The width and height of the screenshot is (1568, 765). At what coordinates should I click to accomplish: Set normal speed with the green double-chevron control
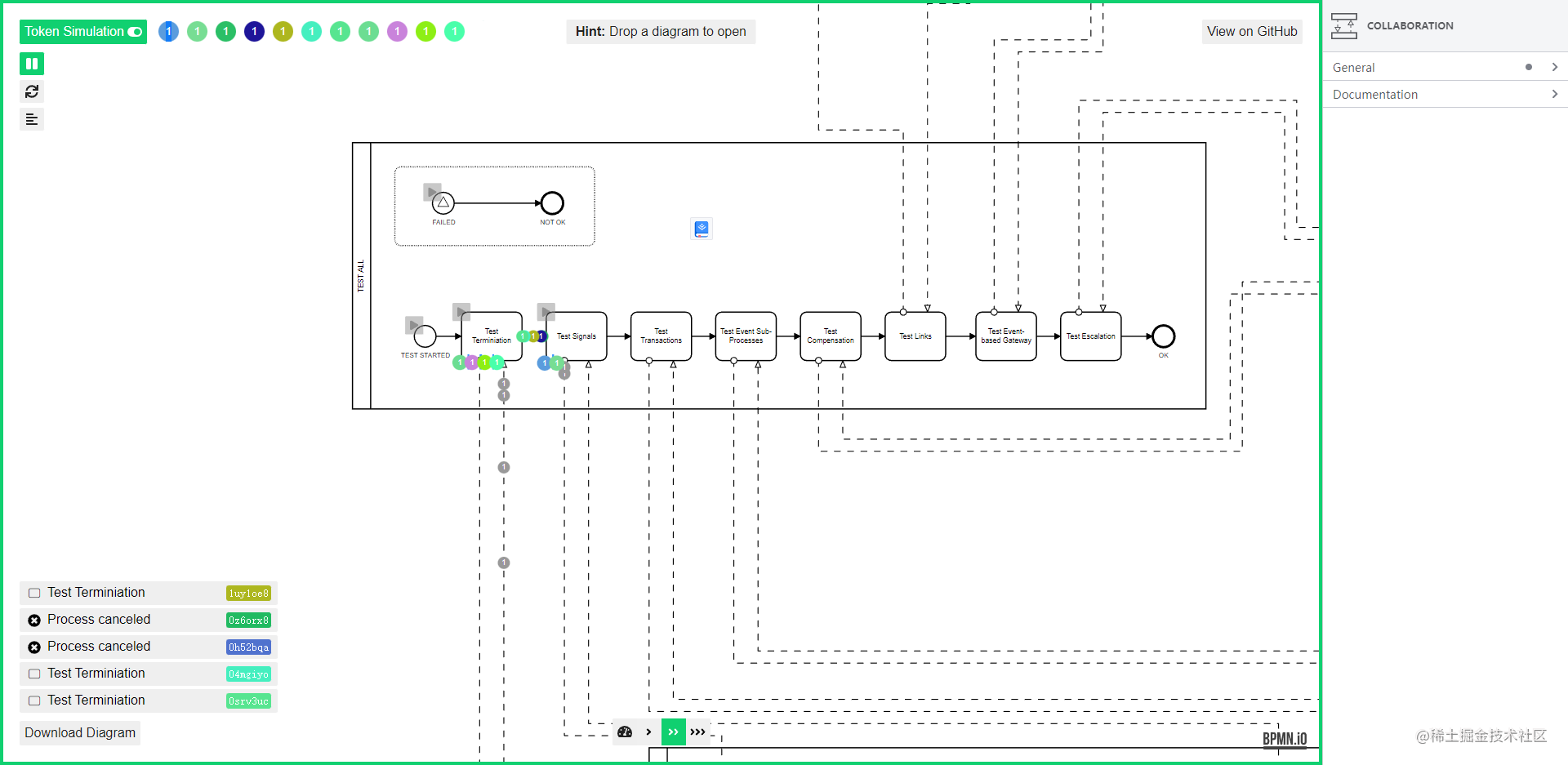tap(673, 732)
